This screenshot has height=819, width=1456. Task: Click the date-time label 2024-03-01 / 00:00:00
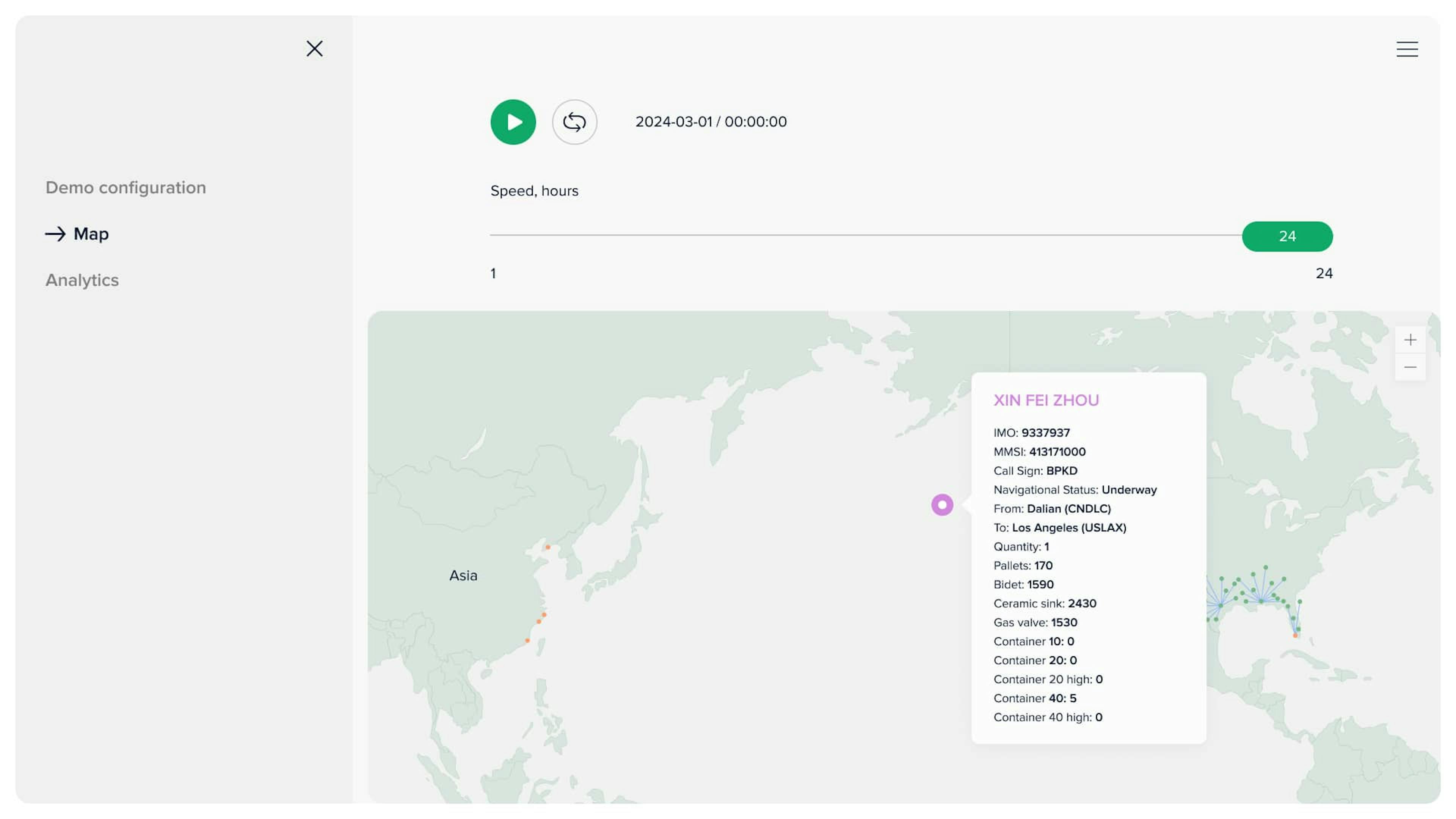[711, 121]
